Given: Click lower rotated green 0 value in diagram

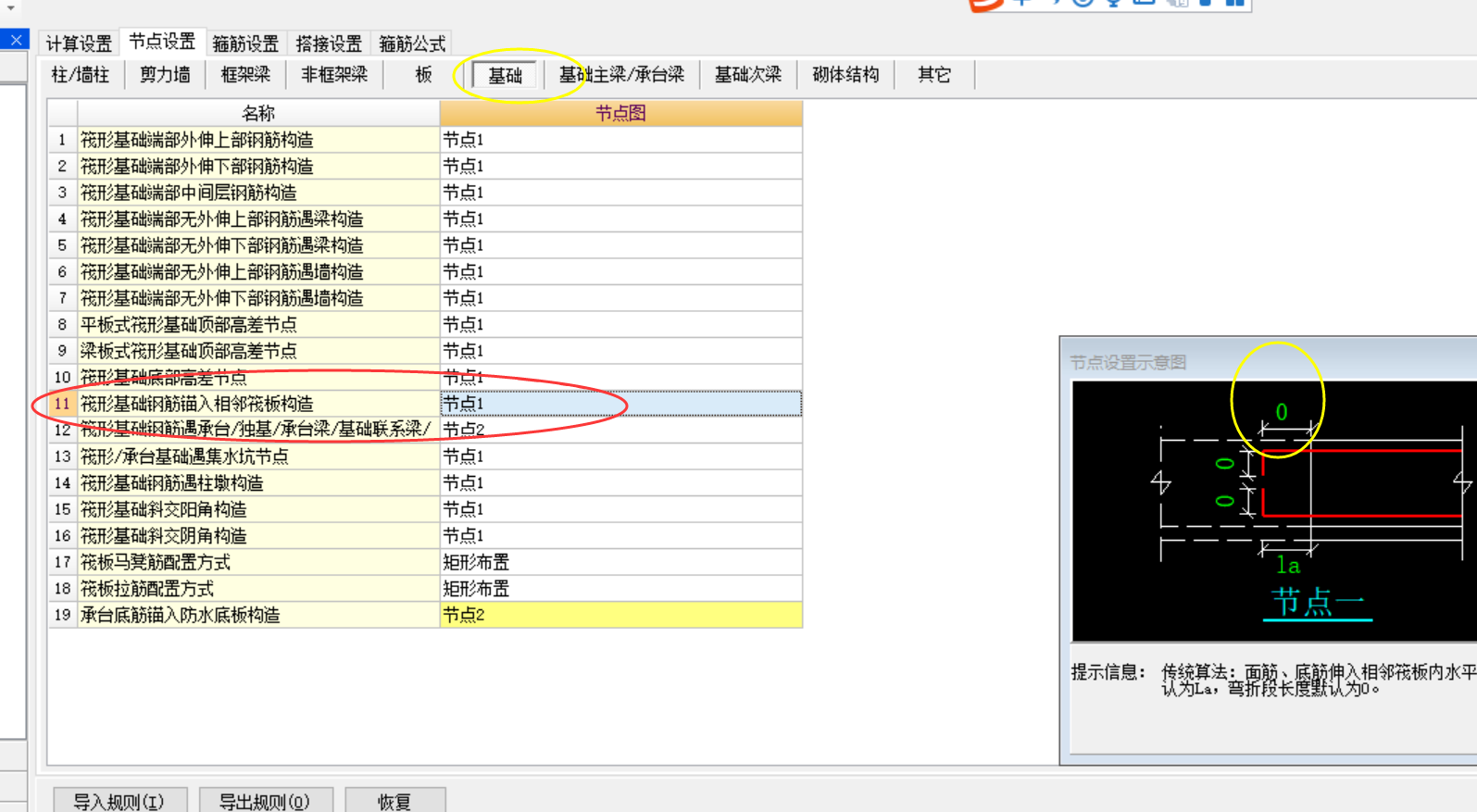Looking at the screenshot, I should pyautogui.click(x=1225, y=501).
